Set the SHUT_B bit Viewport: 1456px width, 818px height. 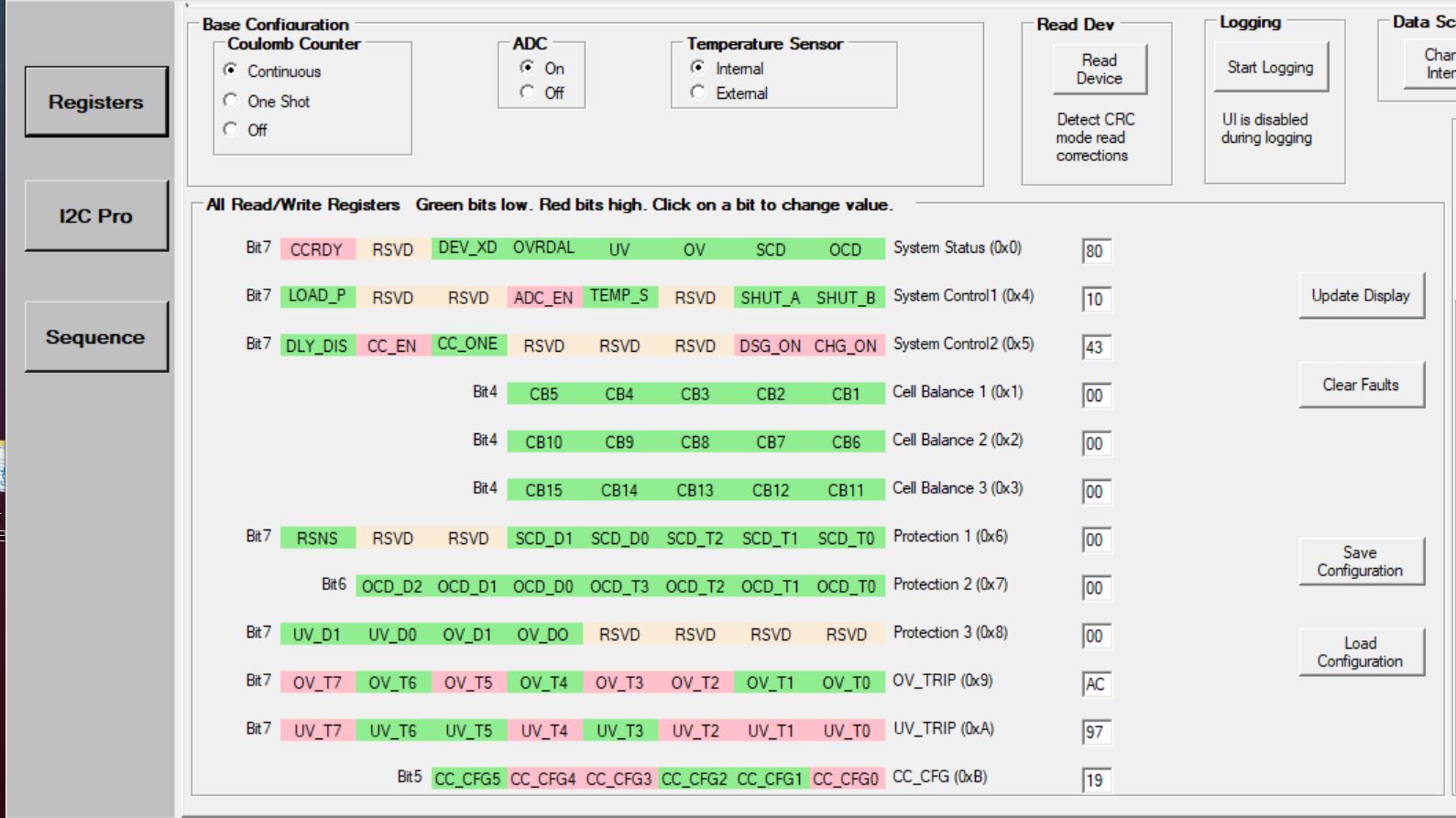846,298
